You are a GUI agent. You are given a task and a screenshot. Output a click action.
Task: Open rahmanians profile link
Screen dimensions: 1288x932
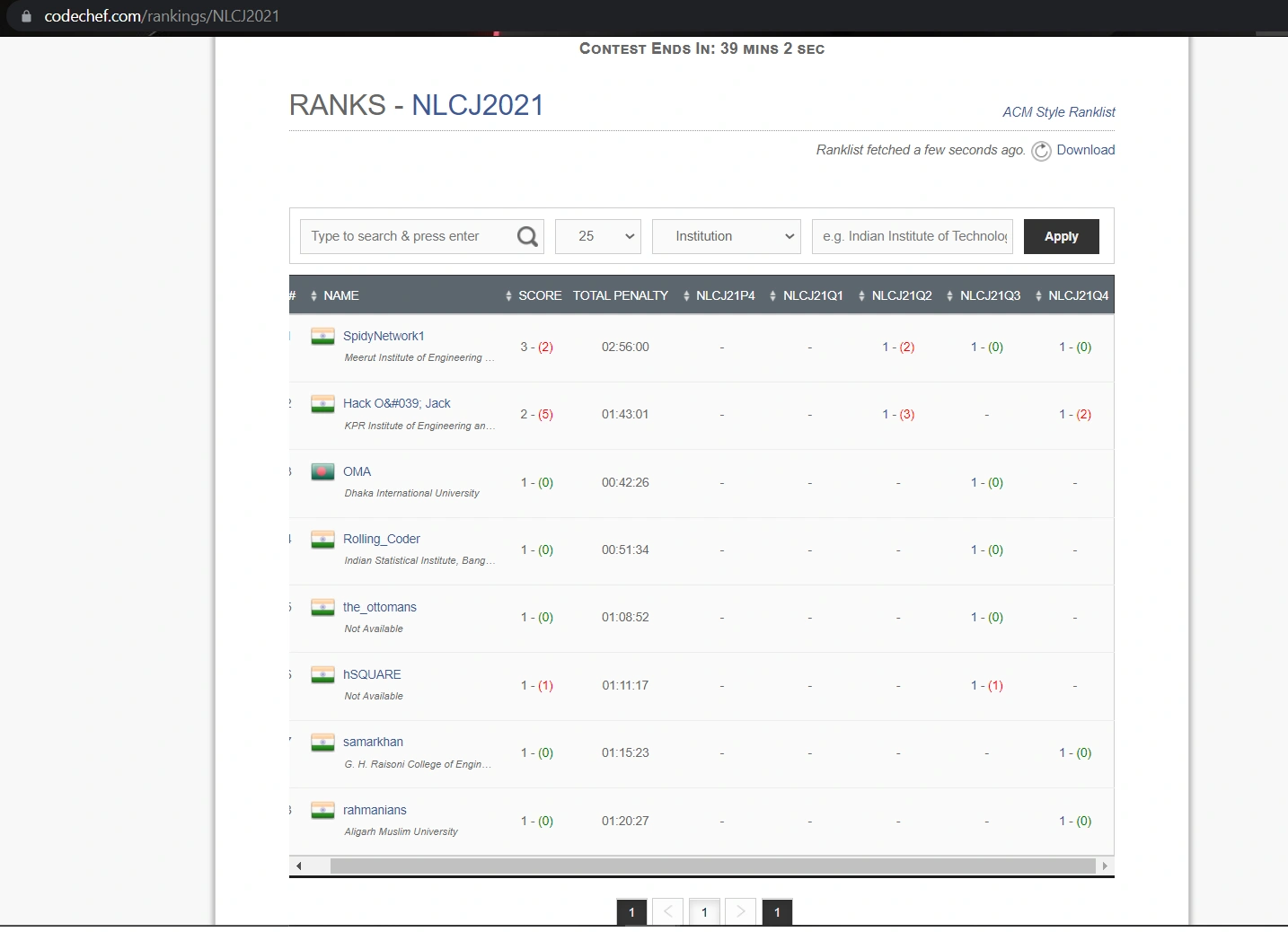tap(375, 810)
